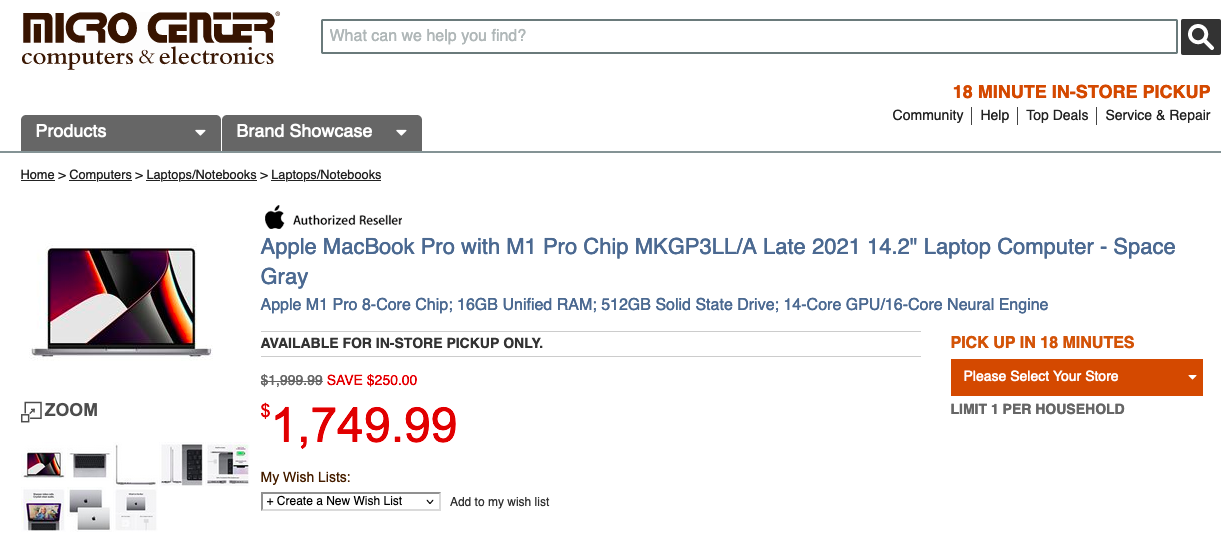Image resolution: width=1221 pixels, height=555 pixels.
Task: Open the Products dropdown menu
Action: pyautogui.click(x=120, y=132)
